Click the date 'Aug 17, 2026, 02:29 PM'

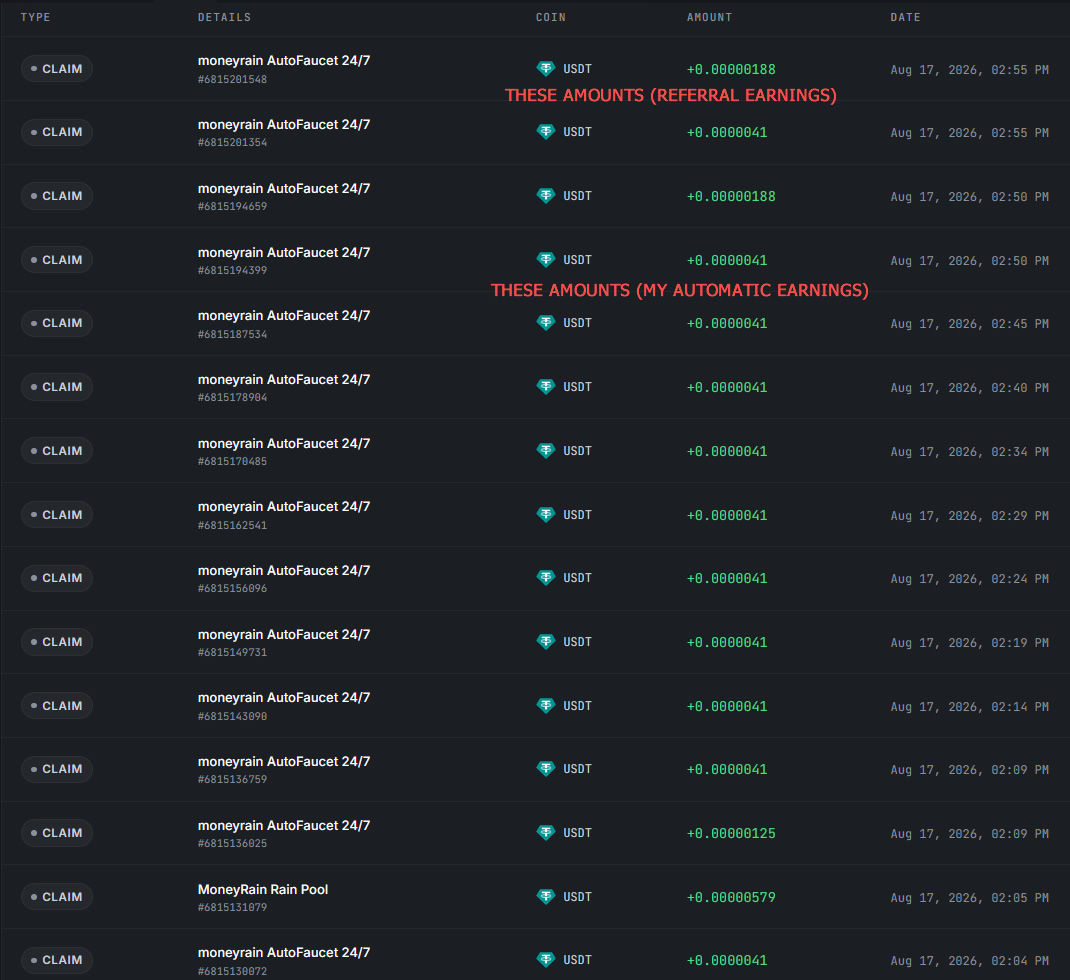[969, 515]
